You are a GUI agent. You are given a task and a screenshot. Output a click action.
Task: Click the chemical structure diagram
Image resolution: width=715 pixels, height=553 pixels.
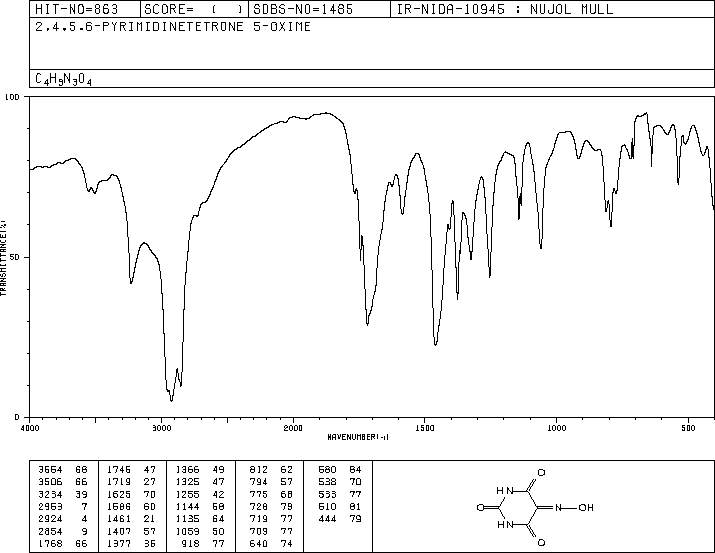tap(535, 507)
